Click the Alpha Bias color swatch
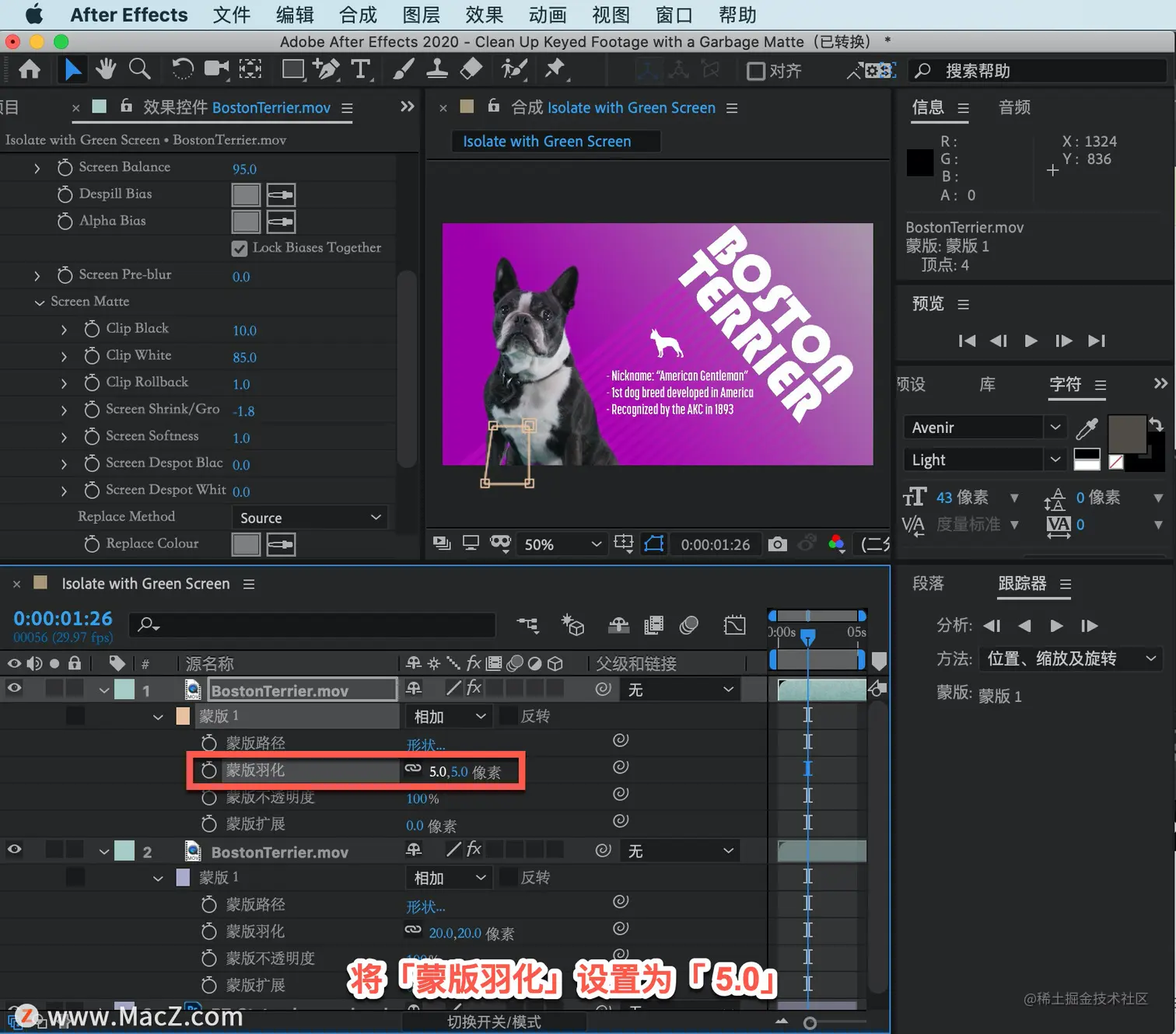Screen dimensions: 1176x1034 tap(246, 222)
